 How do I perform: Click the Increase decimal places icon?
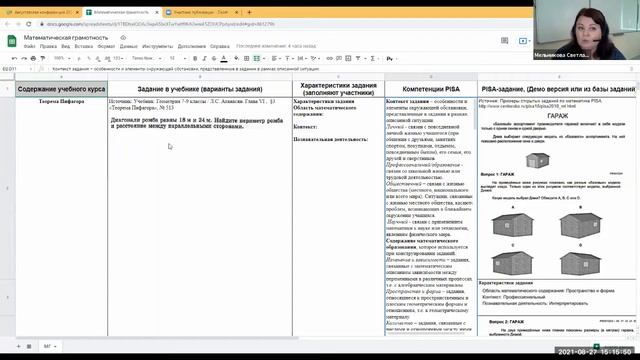(x=107, y=59)
